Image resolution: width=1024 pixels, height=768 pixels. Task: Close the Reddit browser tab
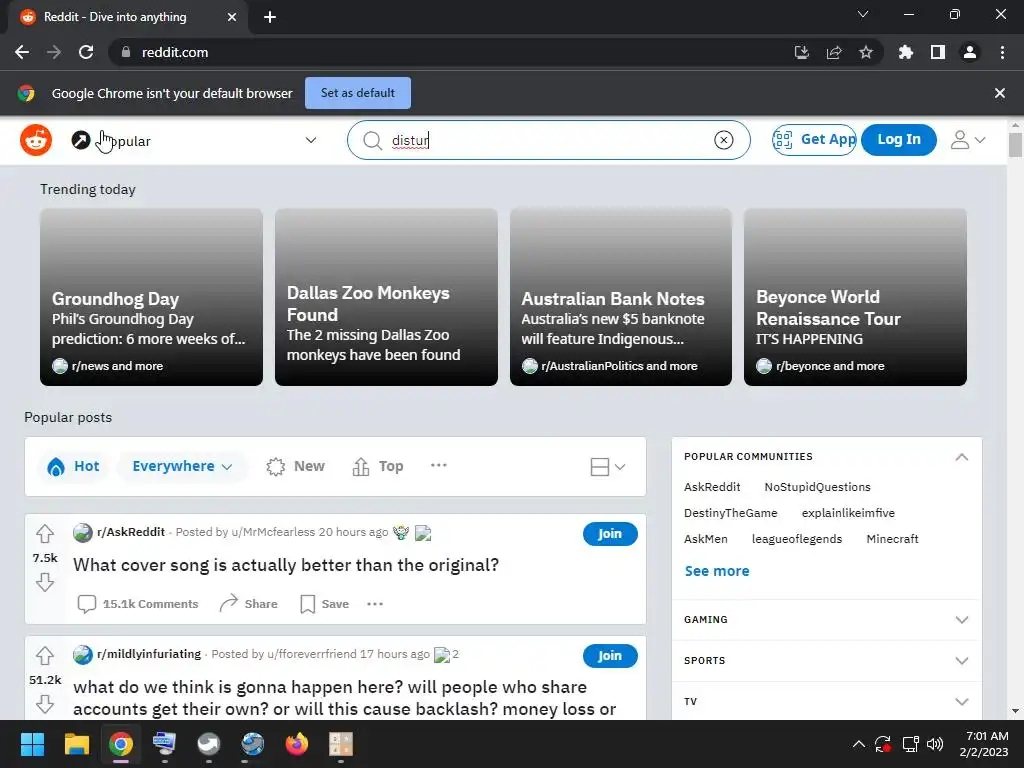(x=232, y=17)
